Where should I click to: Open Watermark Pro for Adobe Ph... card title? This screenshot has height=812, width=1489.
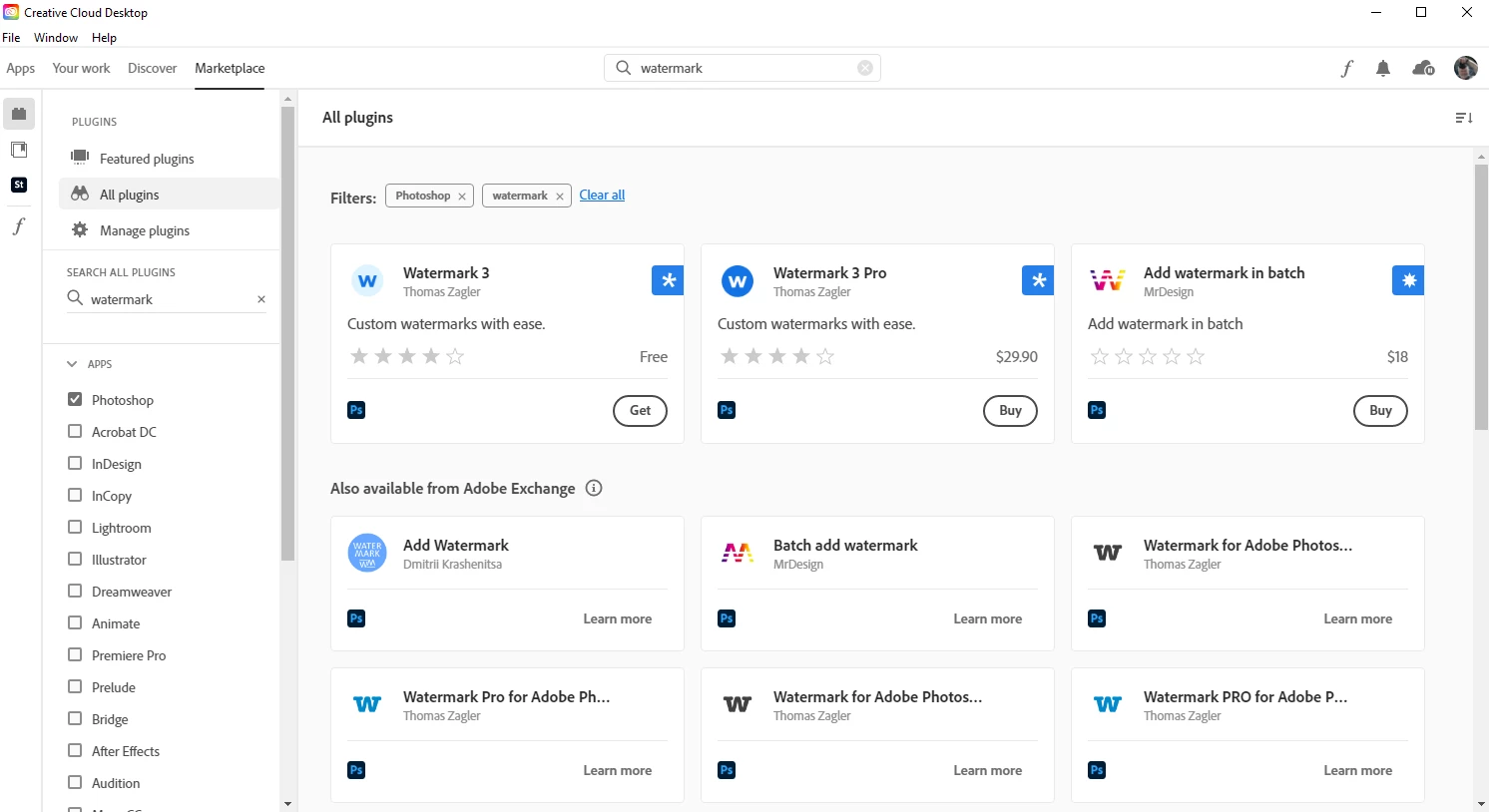tap(506, 697)
